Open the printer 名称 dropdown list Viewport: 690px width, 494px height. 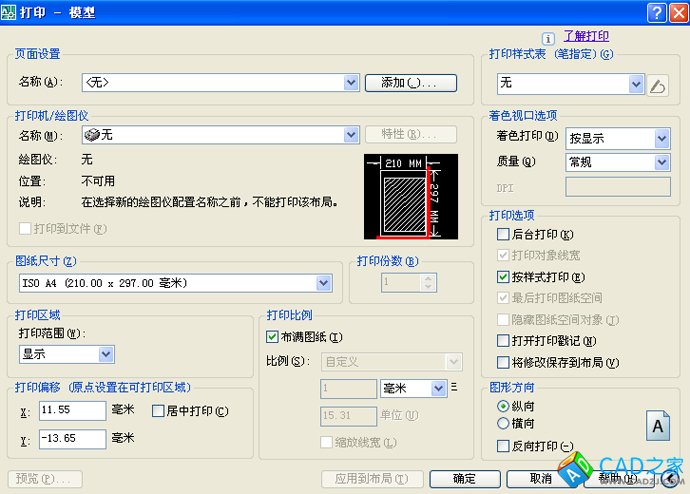[x=351, y=134]
